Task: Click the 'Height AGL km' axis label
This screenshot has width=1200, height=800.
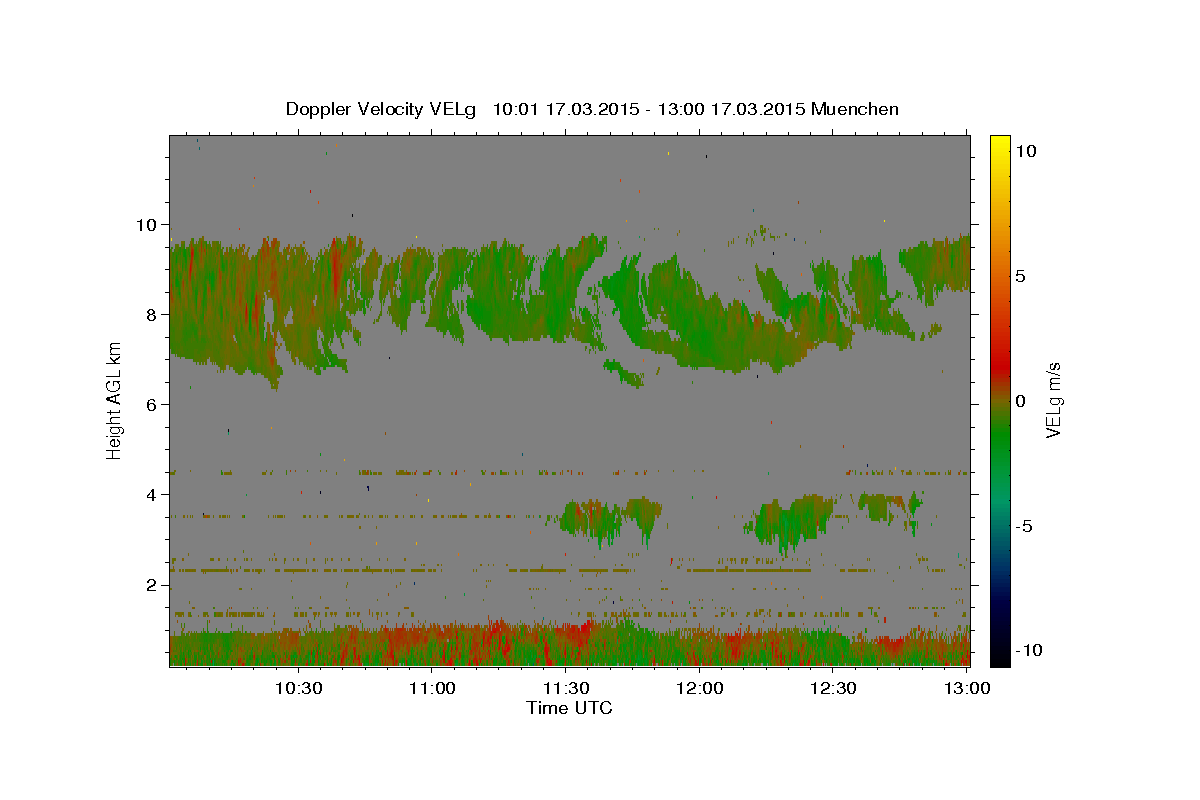Action: (114, 400)
